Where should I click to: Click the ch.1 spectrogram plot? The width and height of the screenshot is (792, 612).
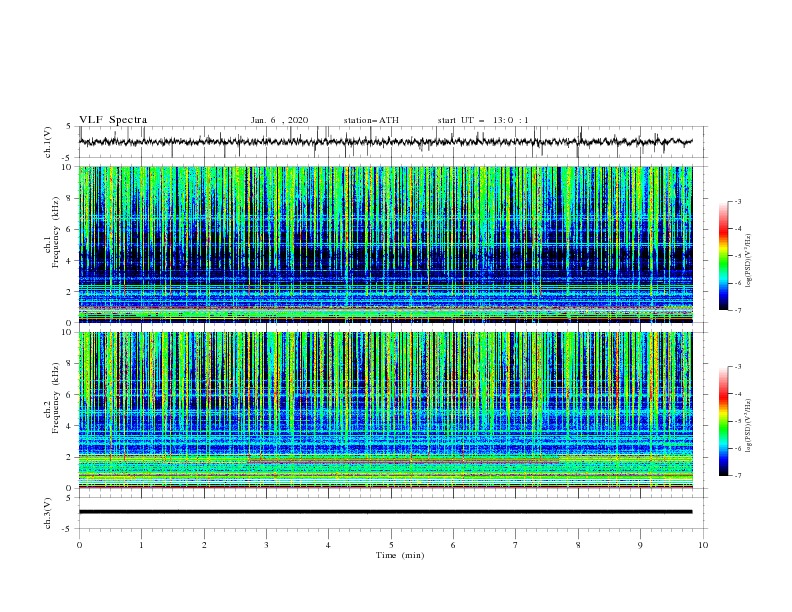386,244
